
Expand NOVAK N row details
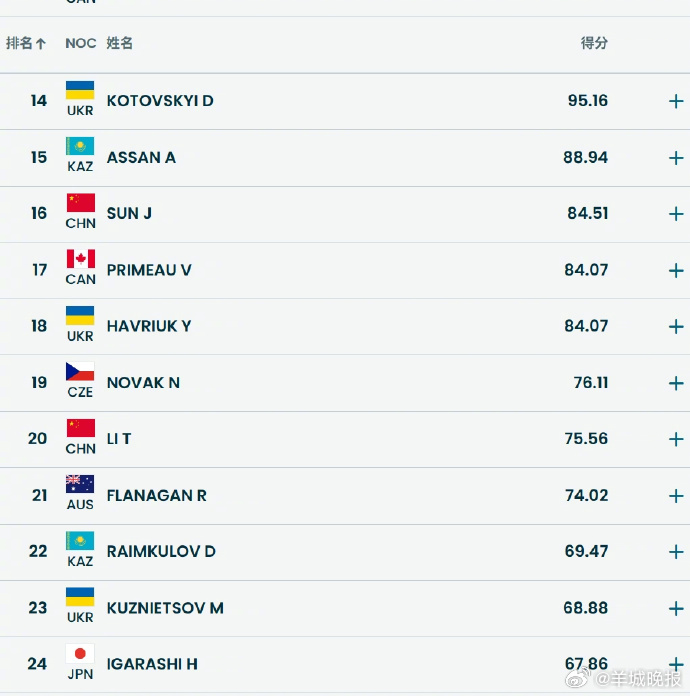pos(676,383)
